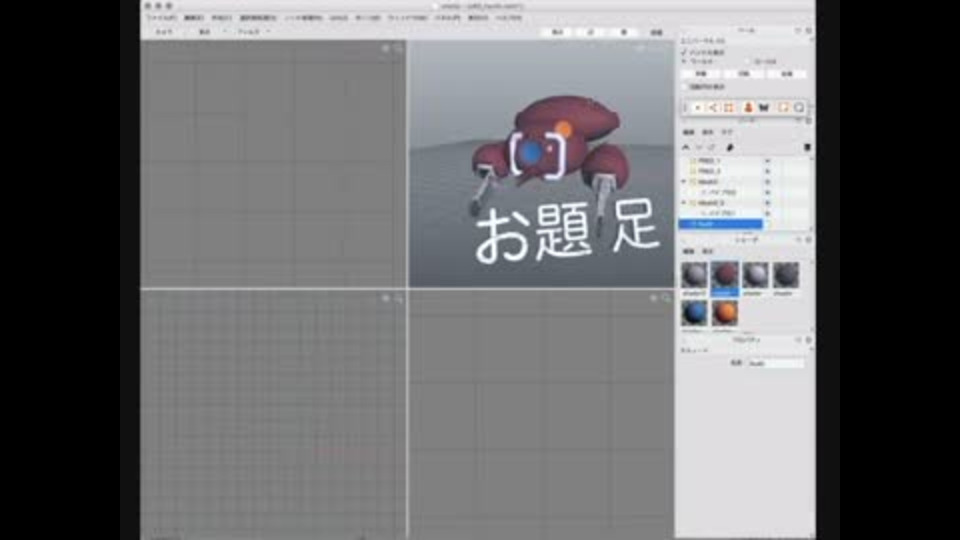Check the unchecked checkbox above the edit icons row
The image size is (960, 540).
pos(684,87)
